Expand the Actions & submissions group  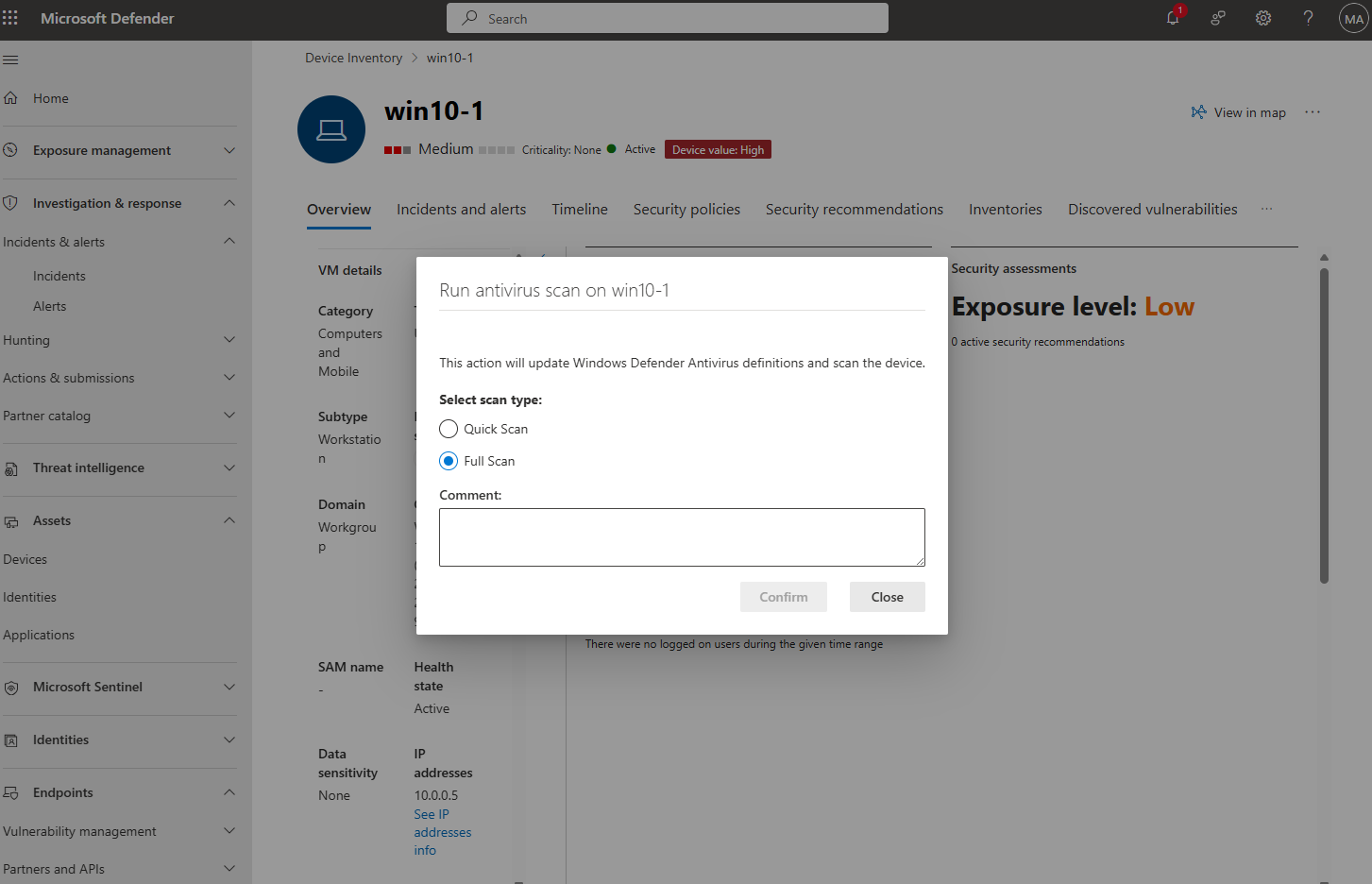coord(229,377)
